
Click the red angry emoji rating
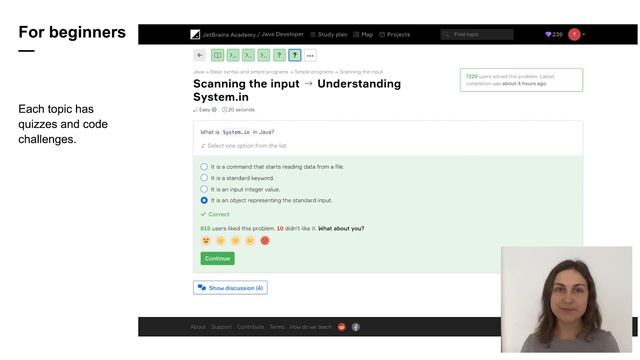click(265, 240)
